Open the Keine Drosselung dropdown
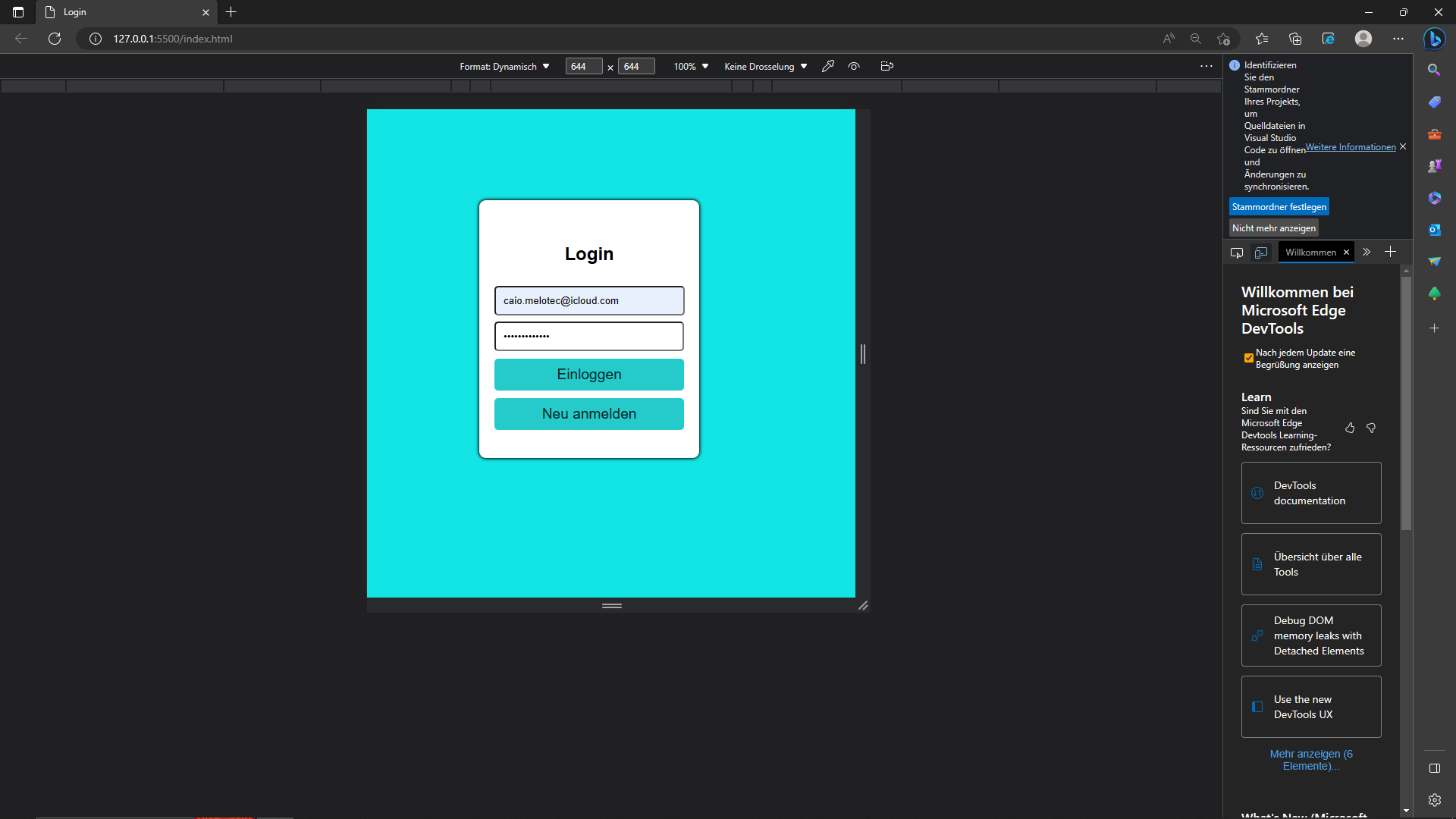The image size is (1456, 819). coord(764,66)
